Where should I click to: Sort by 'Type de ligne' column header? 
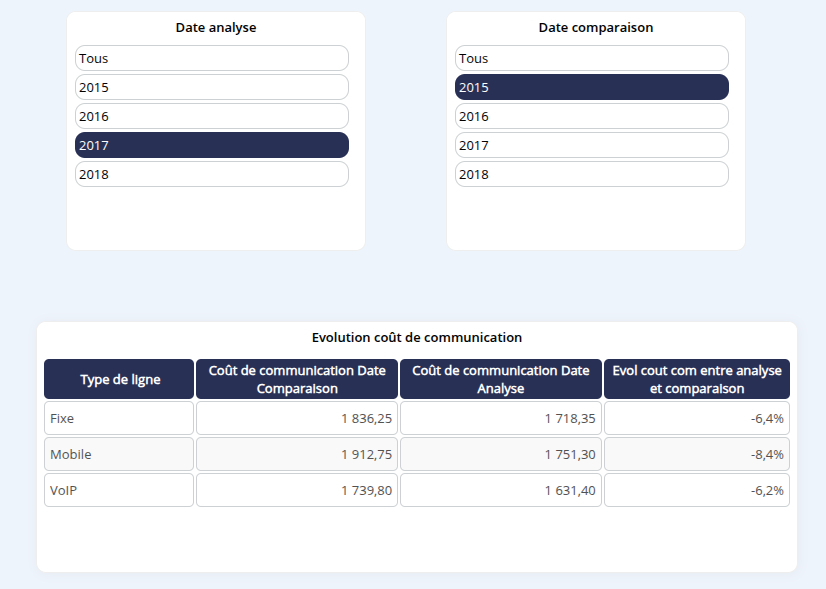point(119,379)
